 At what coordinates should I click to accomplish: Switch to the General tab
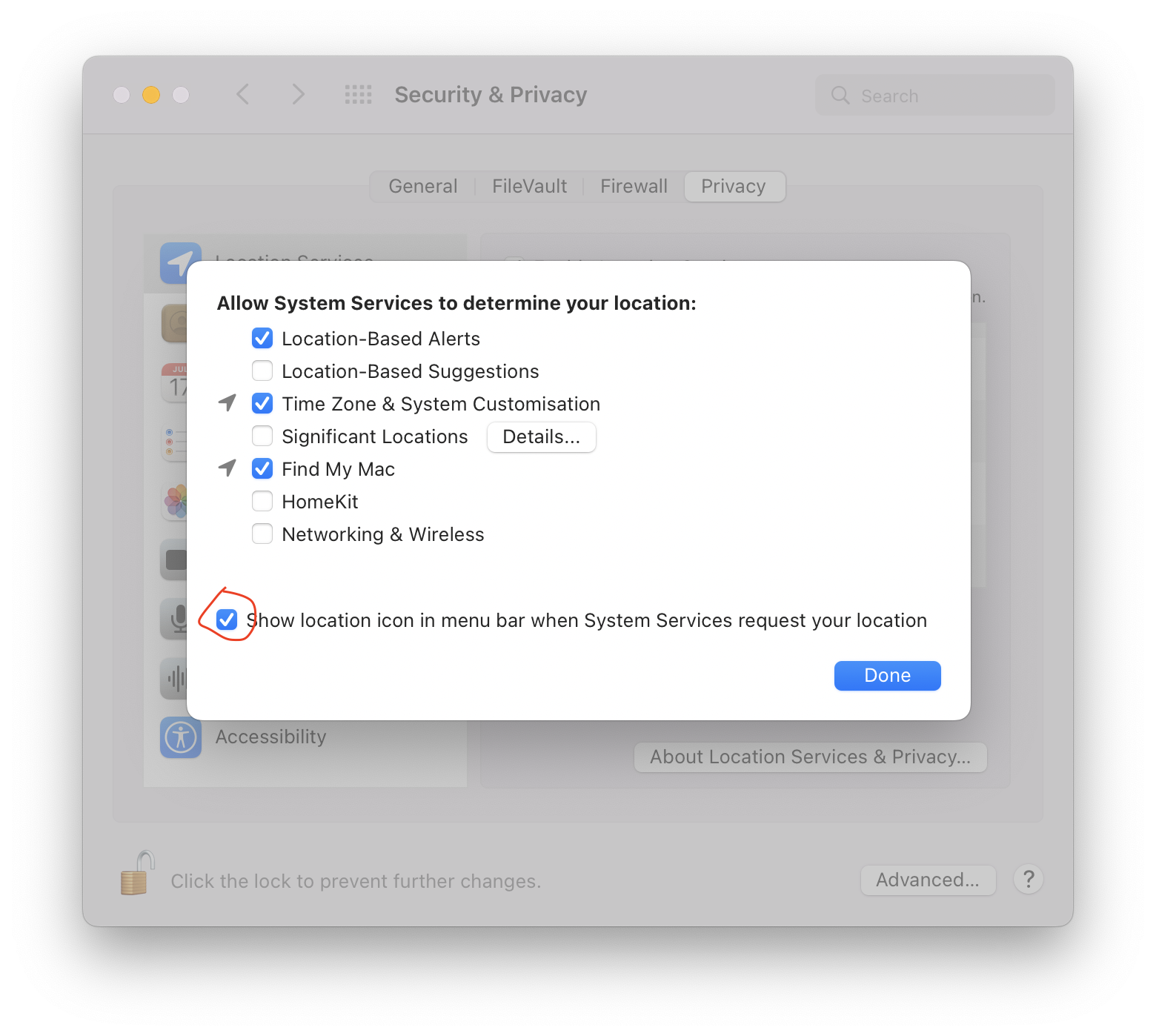[423, 187]
